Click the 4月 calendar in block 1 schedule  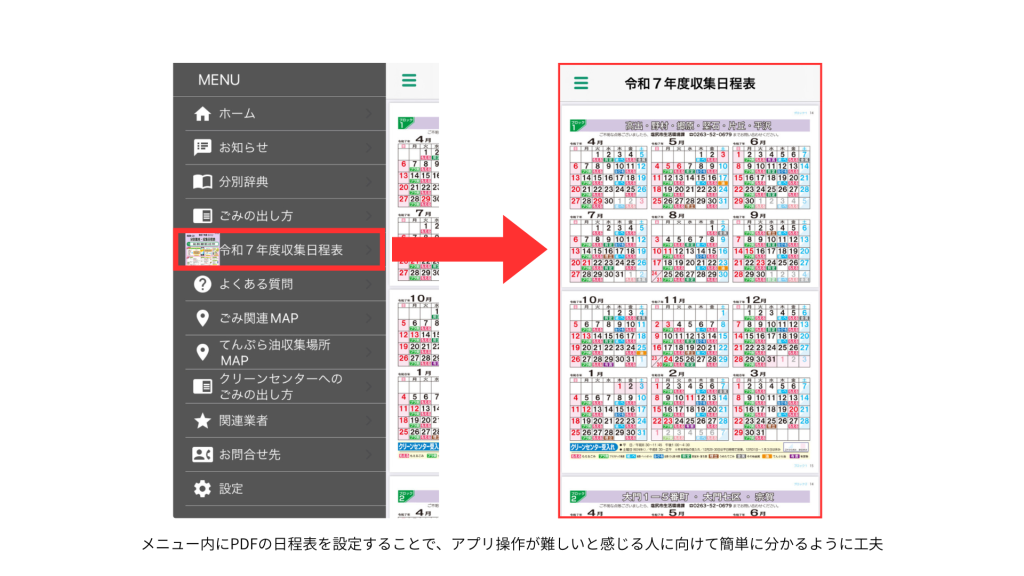coord(608,173)
